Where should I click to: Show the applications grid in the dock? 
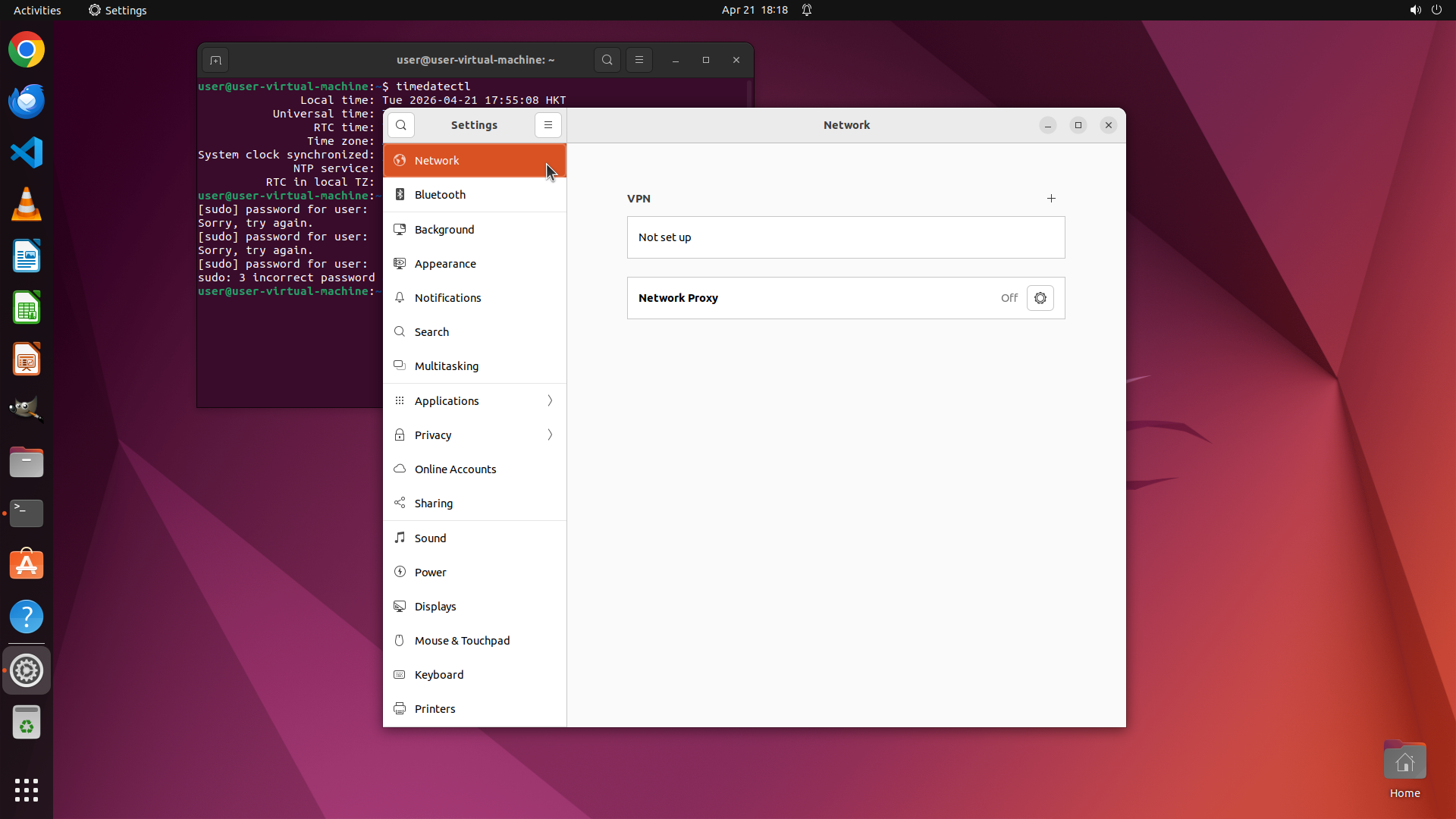pos(27,789)
